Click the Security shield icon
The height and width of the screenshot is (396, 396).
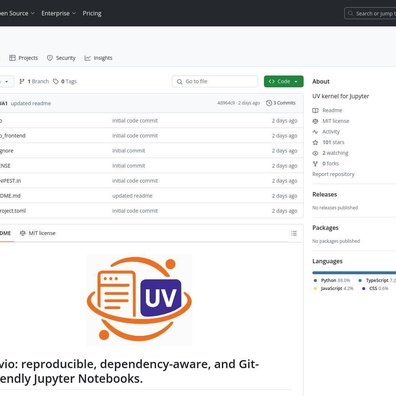click(x=50, y=58)
